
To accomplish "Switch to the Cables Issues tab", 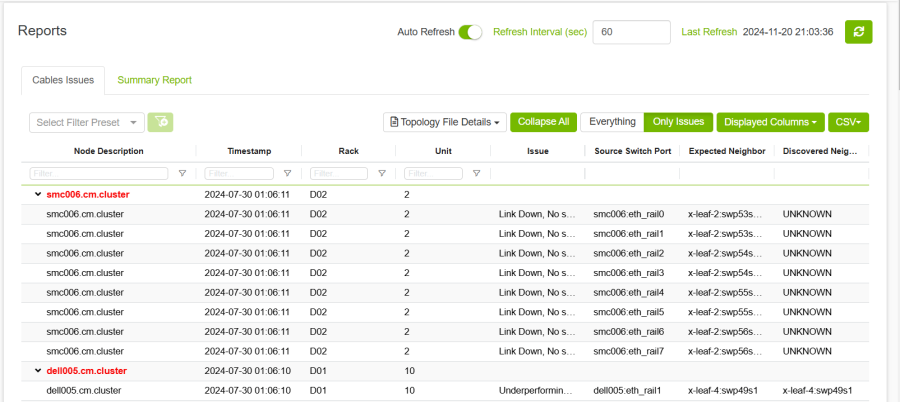I will [x=61, y=80].
